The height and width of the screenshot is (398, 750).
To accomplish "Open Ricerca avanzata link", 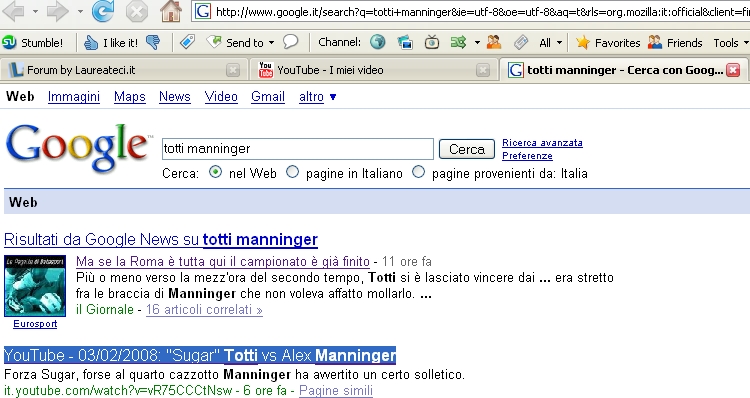I will click(542, 143).
